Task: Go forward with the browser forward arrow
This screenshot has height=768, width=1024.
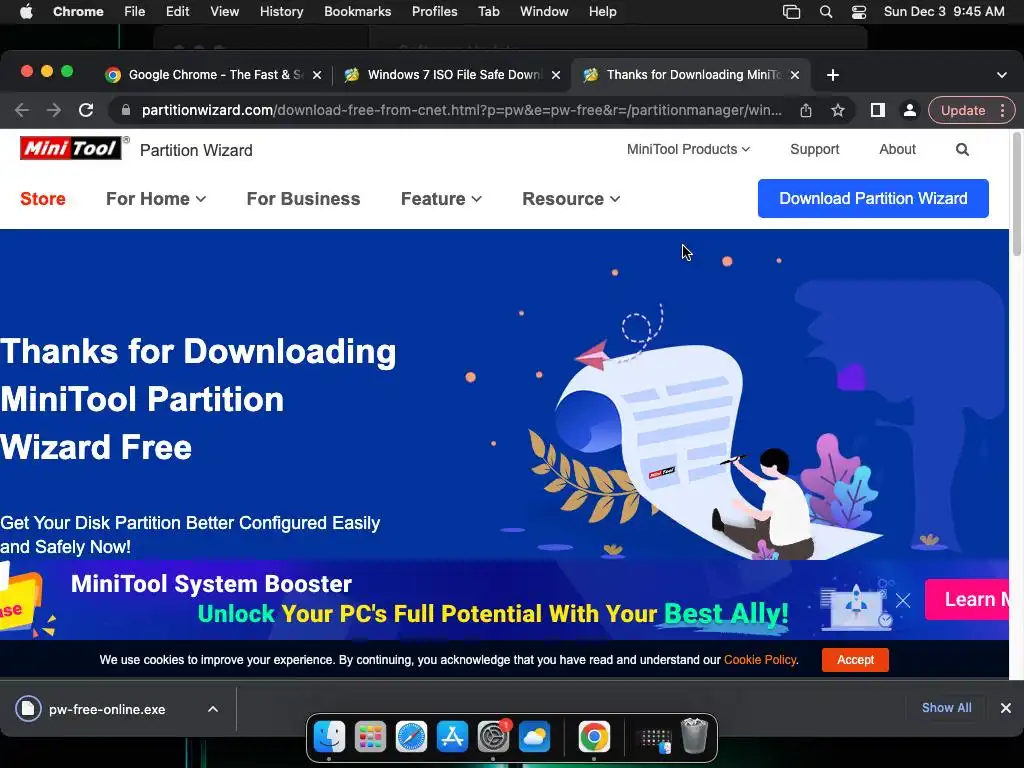Action: point(54,110)
